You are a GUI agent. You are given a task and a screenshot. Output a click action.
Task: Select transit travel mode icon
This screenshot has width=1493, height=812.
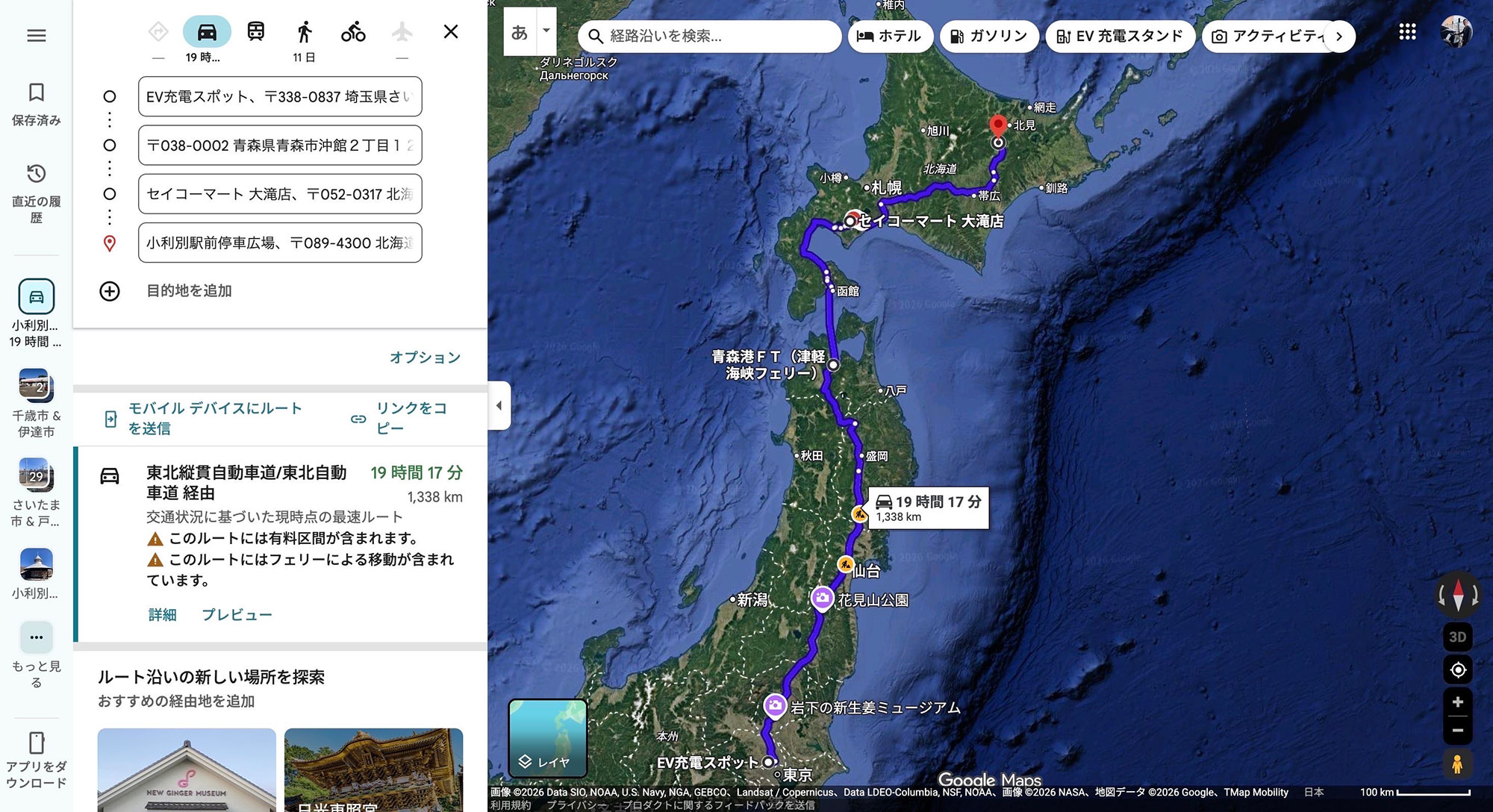(x=255, y=31)
